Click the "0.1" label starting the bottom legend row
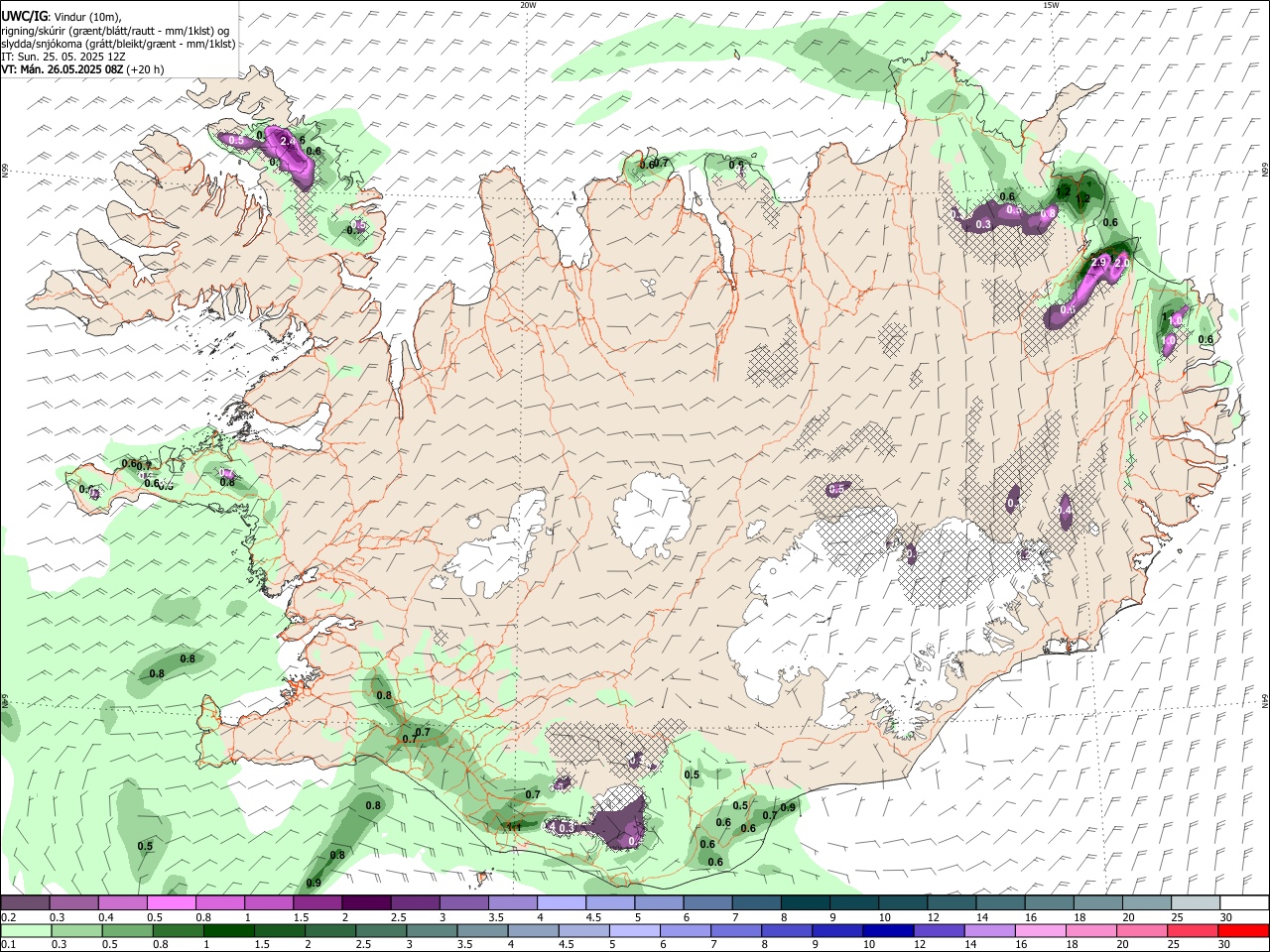 pyautogui.click(x=8, y=945)
